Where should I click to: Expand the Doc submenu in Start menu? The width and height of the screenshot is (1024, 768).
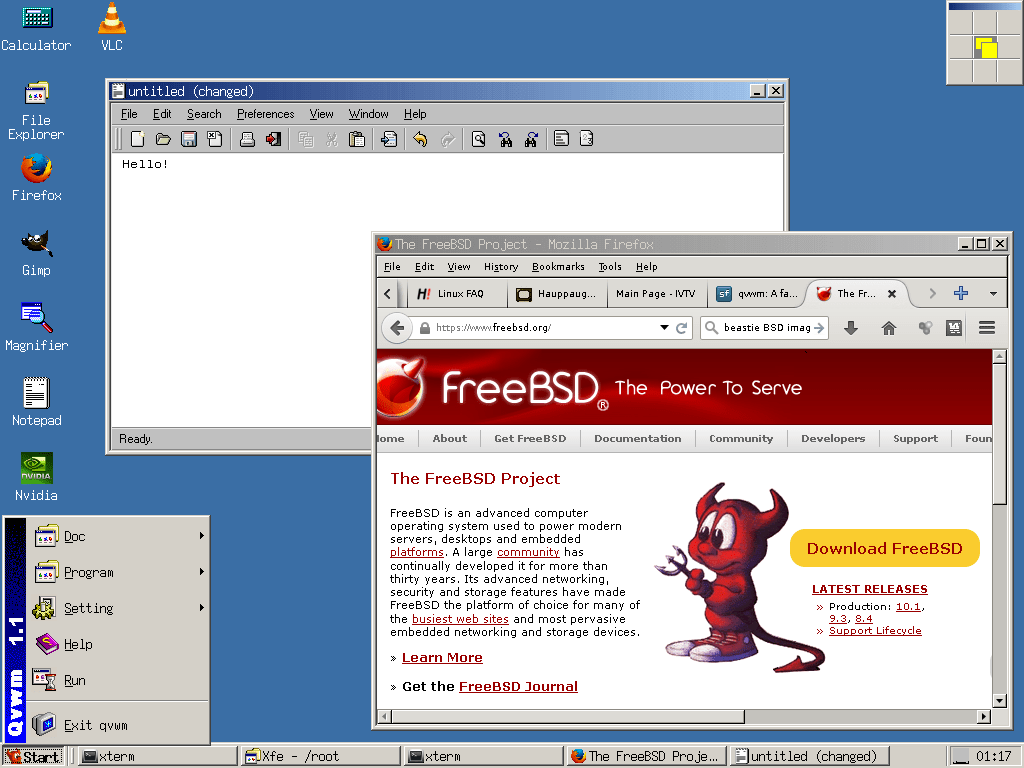118,536
